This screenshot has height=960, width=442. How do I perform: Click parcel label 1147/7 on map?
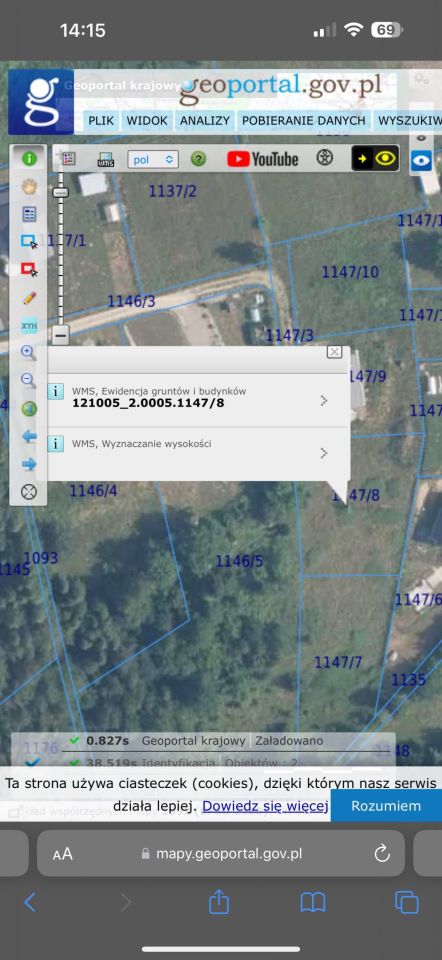pos(339,662)
